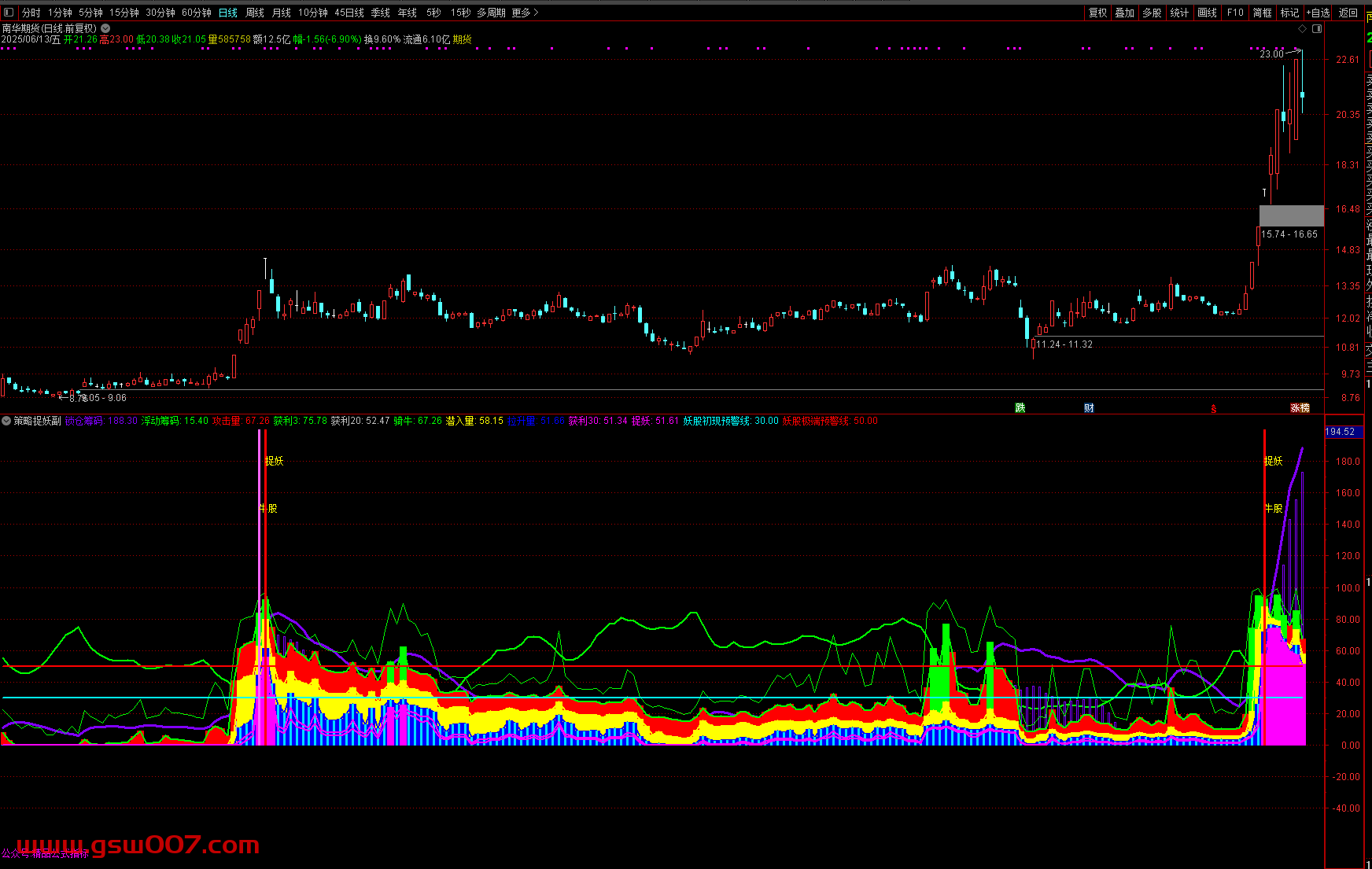Click the 期货 tag in quote line
This screenshot has width=1372, height=869.
point(462,39)
